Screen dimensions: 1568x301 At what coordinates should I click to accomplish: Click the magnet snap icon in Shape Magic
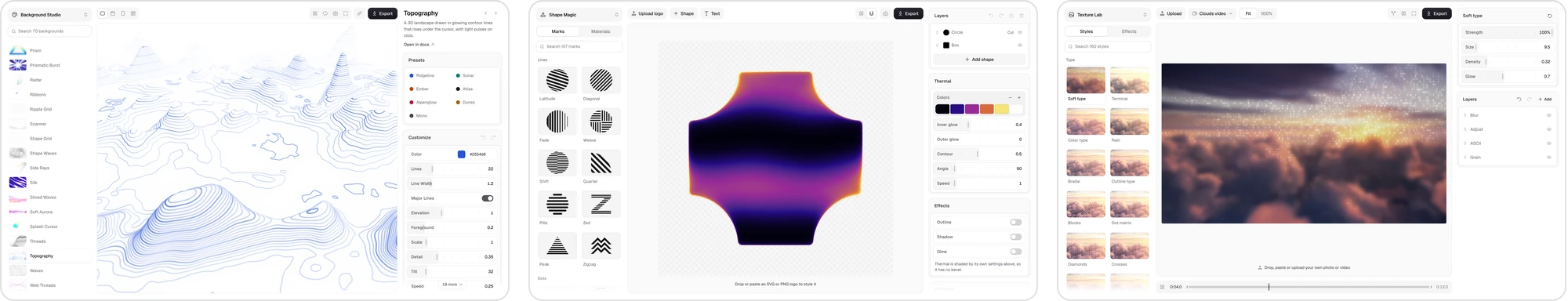[871, 13]
